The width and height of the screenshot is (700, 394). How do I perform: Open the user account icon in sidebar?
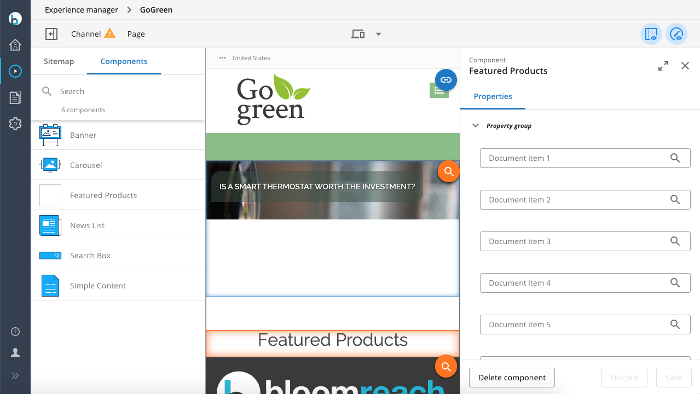[15, 353]
